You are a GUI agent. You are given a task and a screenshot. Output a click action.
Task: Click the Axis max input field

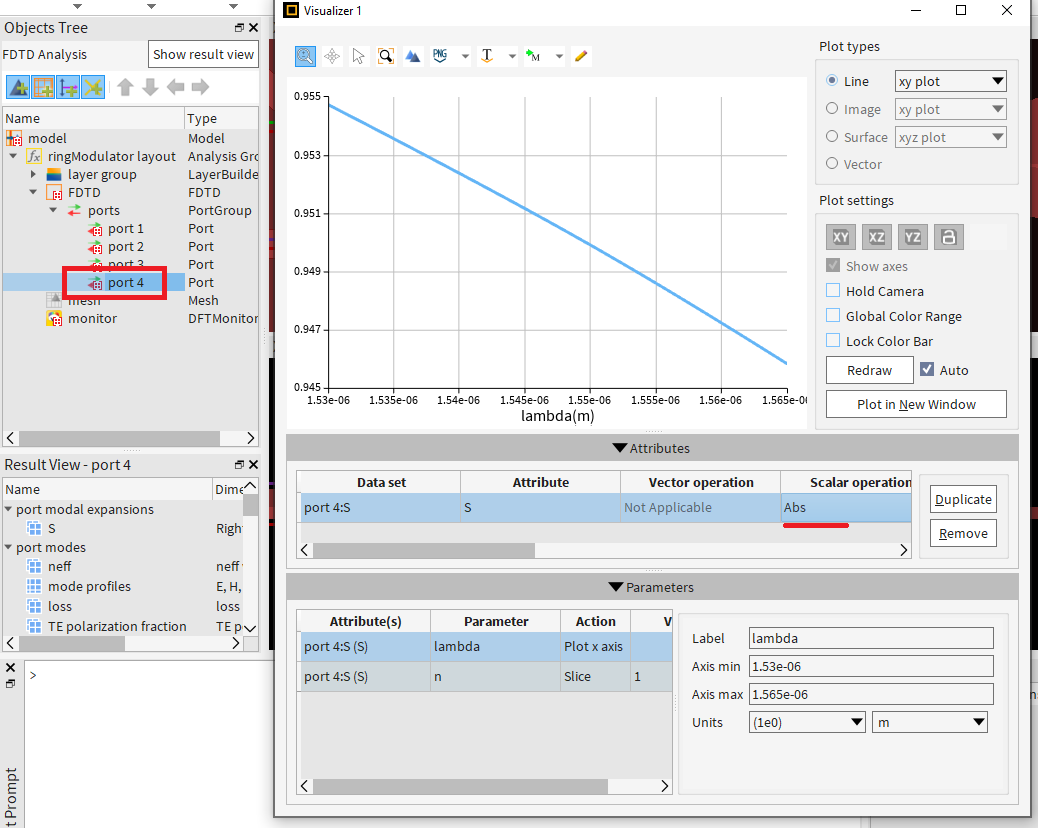coord(871,694)
